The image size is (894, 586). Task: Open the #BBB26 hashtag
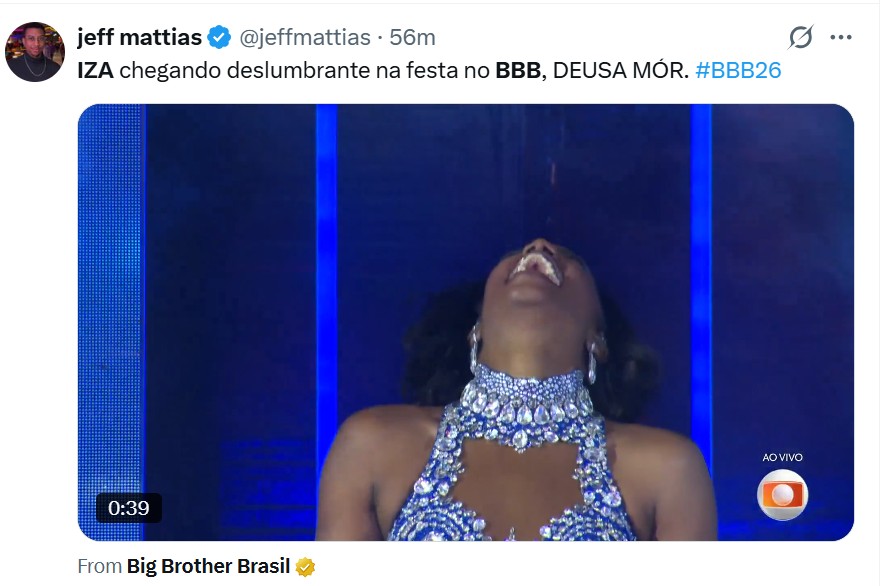tap(738, 70)
